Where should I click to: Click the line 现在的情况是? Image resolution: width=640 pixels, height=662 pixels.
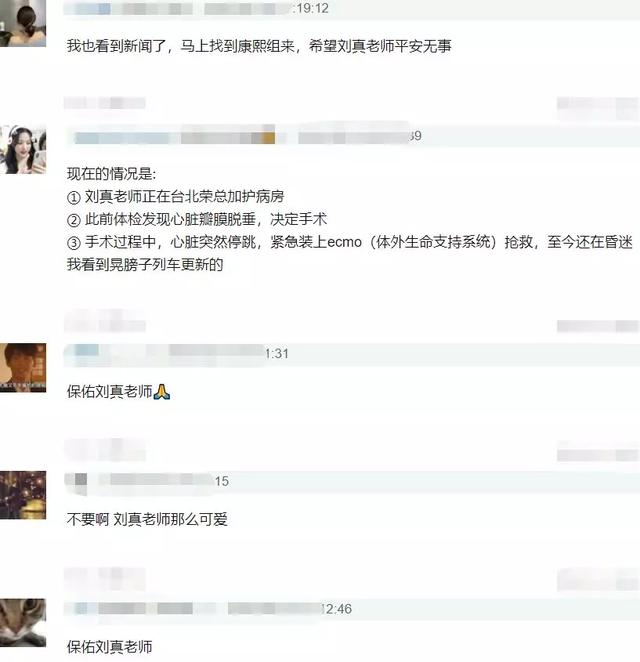click(x=111, y=174)
